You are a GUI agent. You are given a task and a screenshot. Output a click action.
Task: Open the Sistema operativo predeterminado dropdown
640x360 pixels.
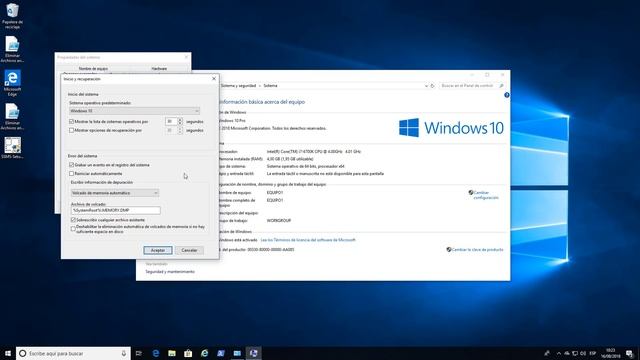tap(134, 111)
